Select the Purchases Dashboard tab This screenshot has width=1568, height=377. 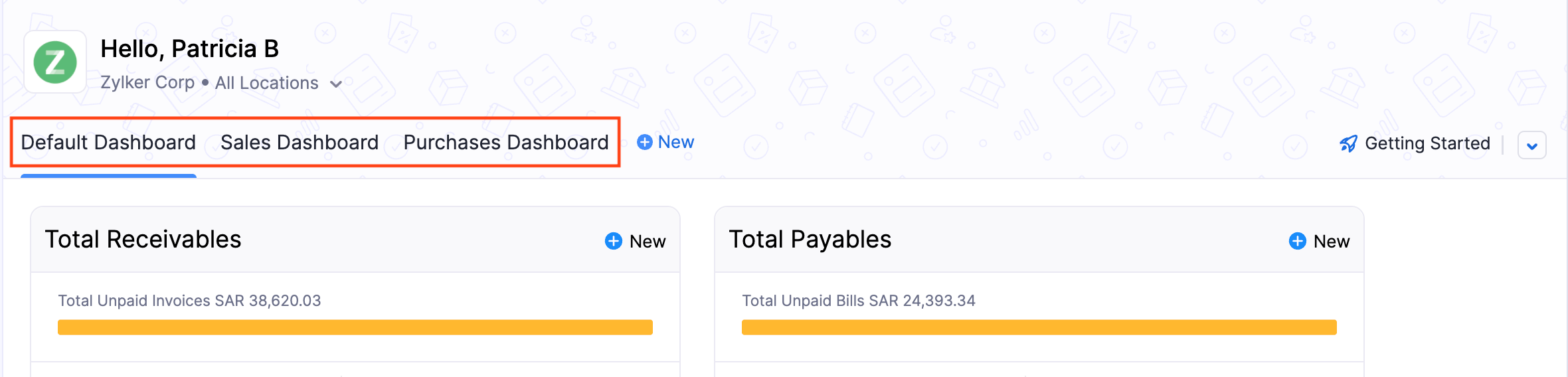click(x=506, y=143)
